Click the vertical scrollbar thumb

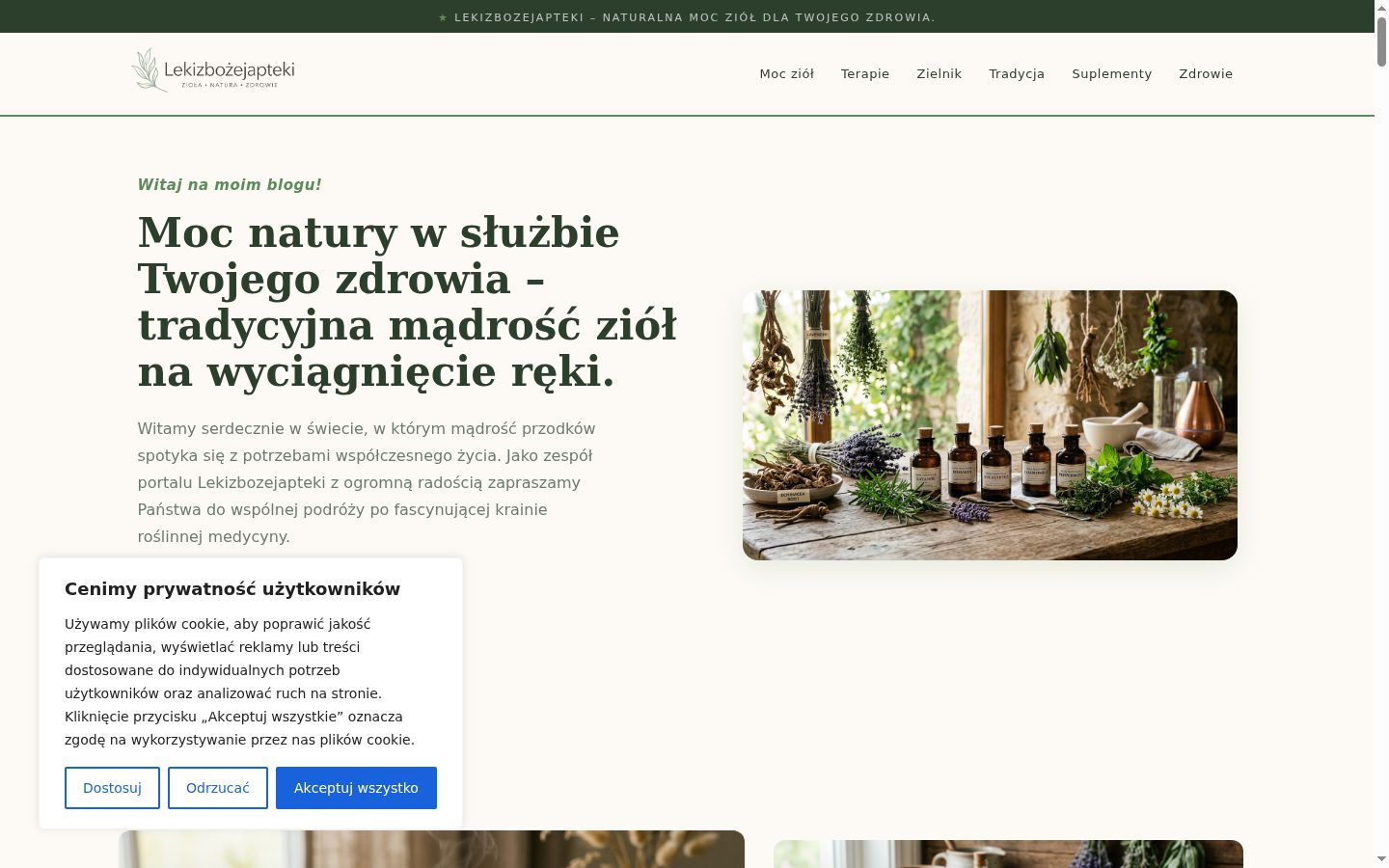click(x=1381, y=42)
